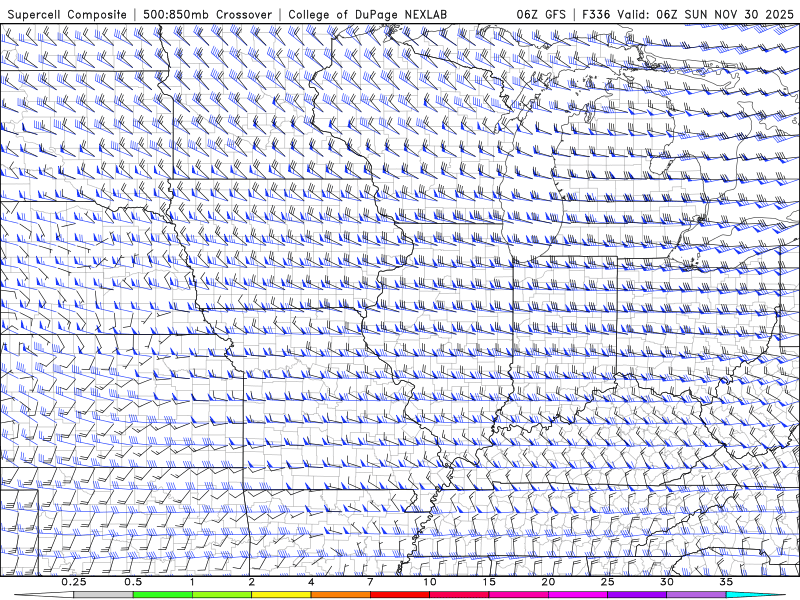The width and height of the screenshot is (800, 600).
Task: Click the 35 value on the color scale
Action: click(x=726, y=582)
